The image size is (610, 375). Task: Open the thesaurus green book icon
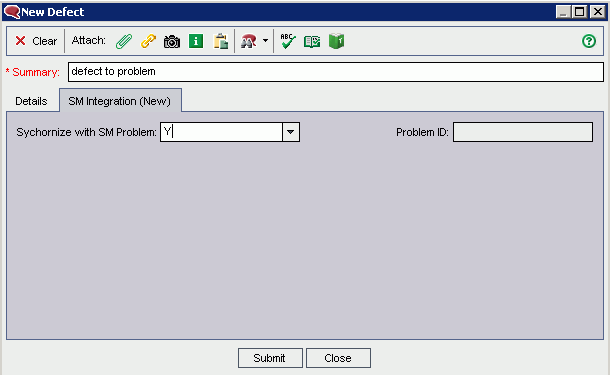[337, 41]
